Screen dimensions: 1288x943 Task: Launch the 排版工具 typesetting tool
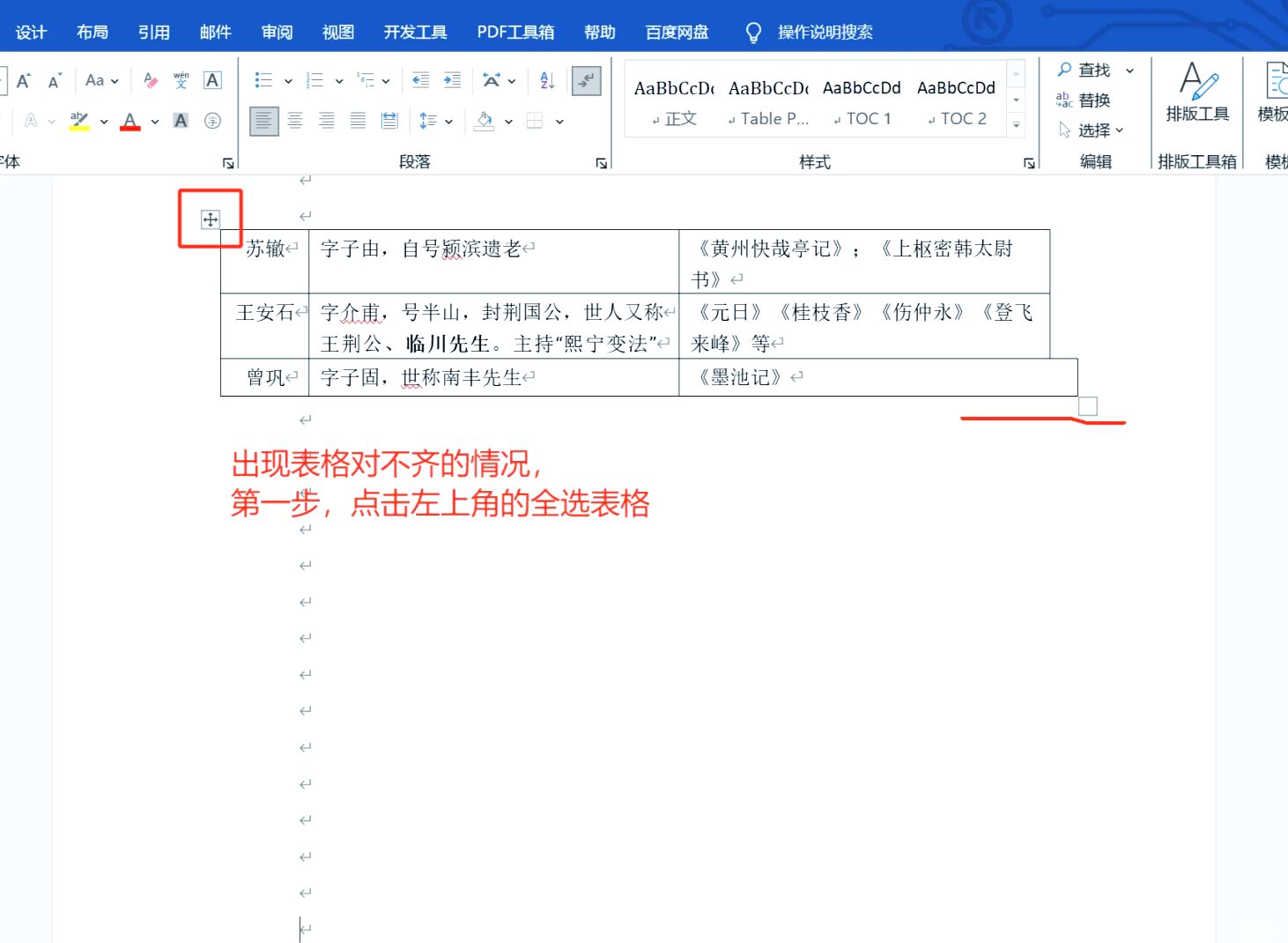1197,93
